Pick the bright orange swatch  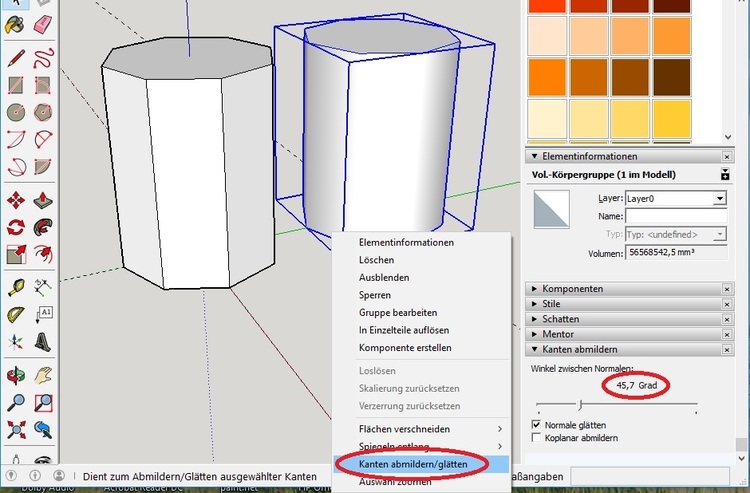coord(547,77)
